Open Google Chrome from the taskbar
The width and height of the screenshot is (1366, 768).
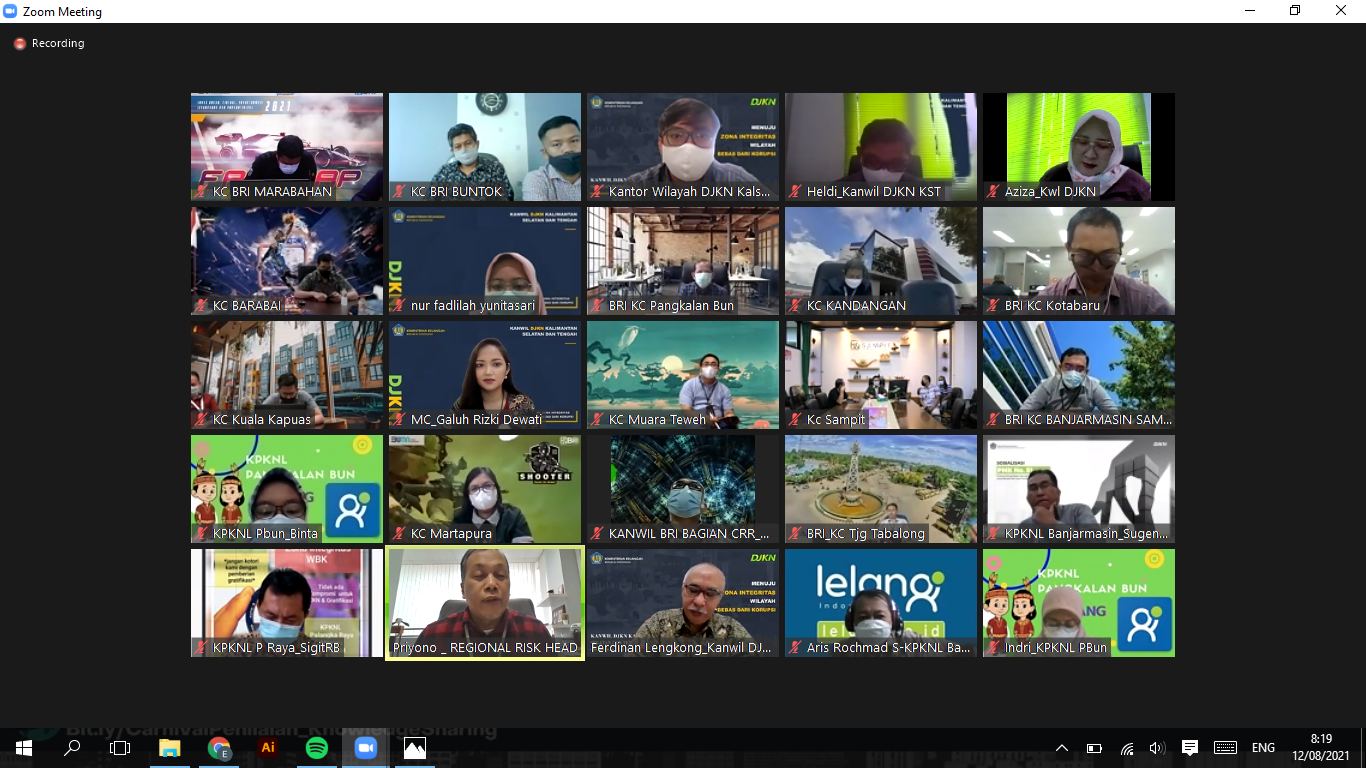coord(219,748)
